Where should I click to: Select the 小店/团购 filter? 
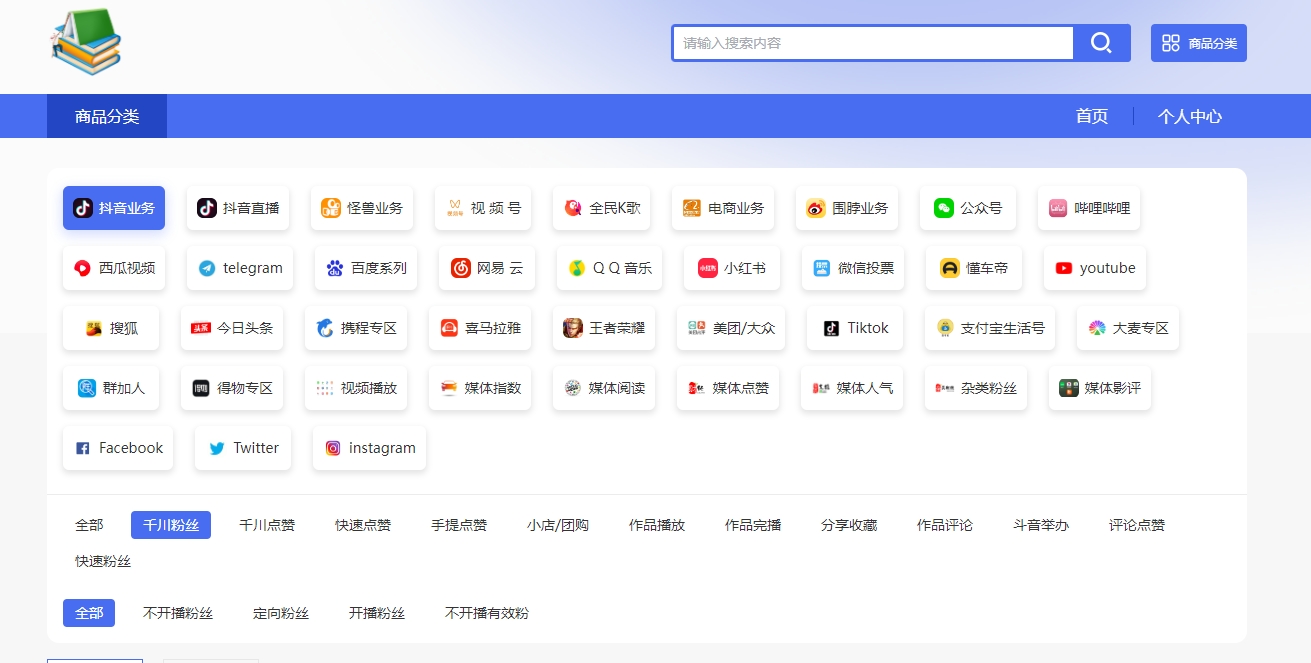(558, 525)
